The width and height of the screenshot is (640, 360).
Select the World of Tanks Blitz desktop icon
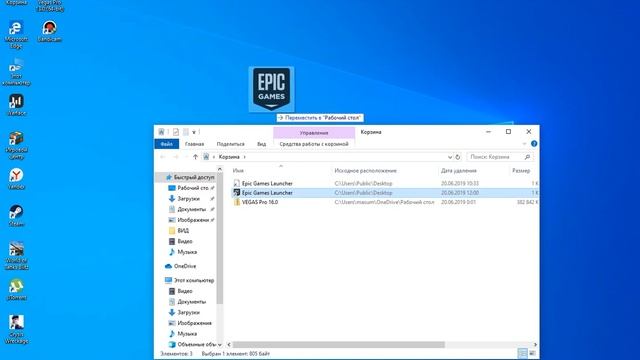click(x=16, y=255)
